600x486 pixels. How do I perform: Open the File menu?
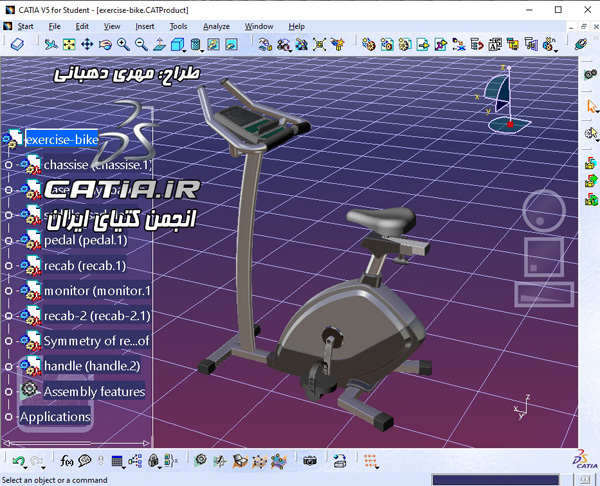coord(54,26)
